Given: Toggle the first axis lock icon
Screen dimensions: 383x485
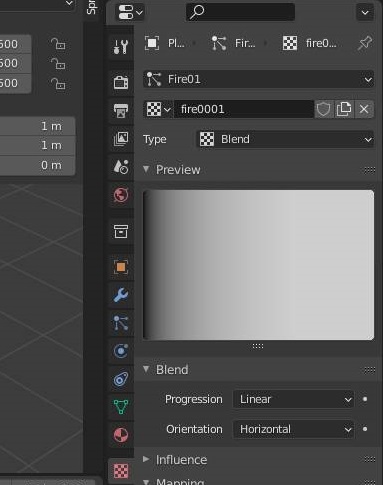Looking at the screenshot, I should click(x=58, y=44).
